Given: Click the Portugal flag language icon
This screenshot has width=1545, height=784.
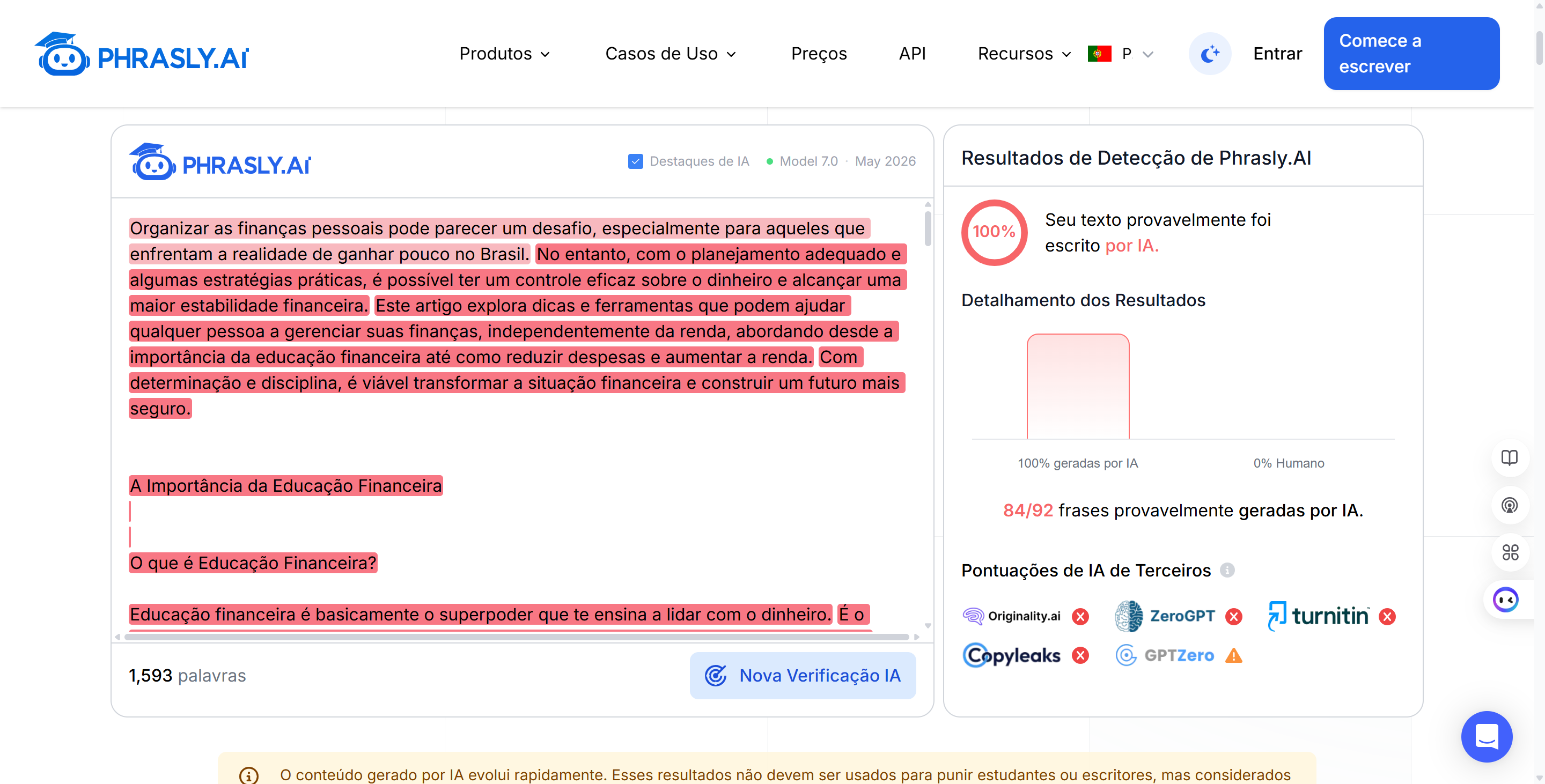Looking at the screenshot, I should coord(1099,54).
